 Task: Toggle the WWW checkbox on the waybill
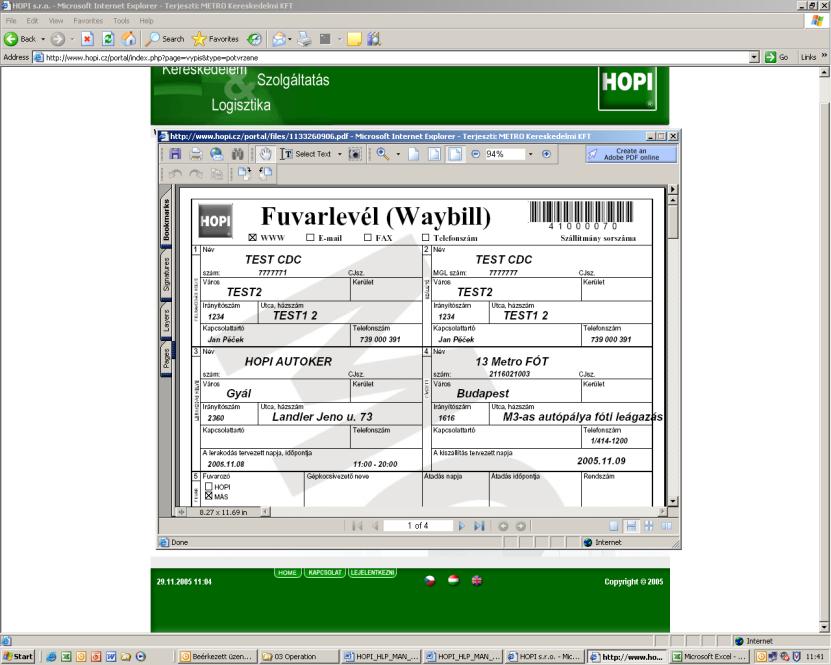pos(252,237)
